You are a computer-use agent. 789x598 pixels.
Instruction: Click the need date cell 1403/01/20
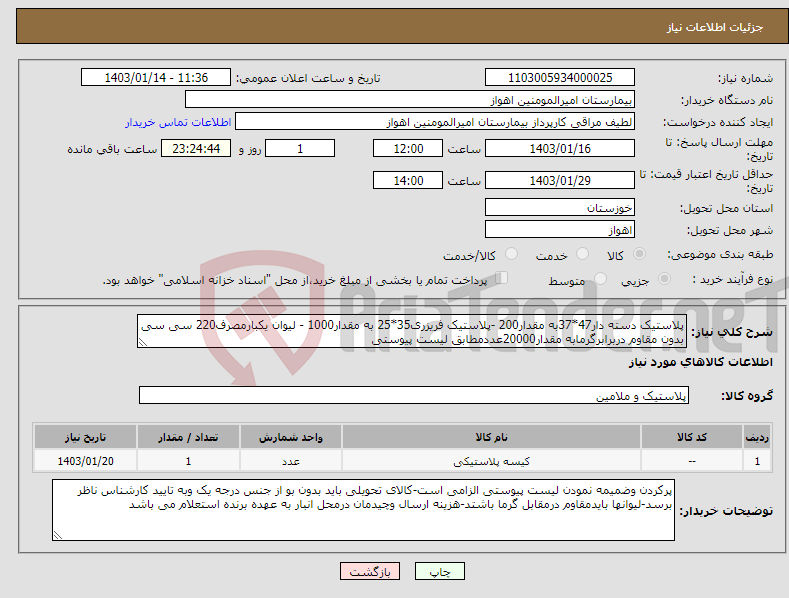tap(85, 461)
